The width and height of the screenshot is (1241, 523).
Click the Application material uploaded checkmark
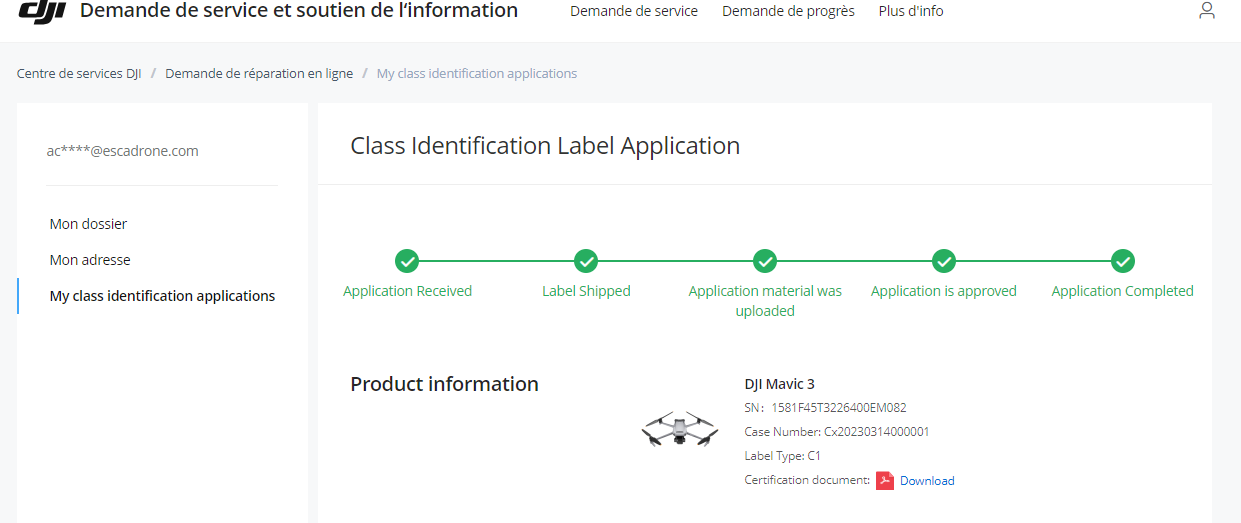coord(765,261)
